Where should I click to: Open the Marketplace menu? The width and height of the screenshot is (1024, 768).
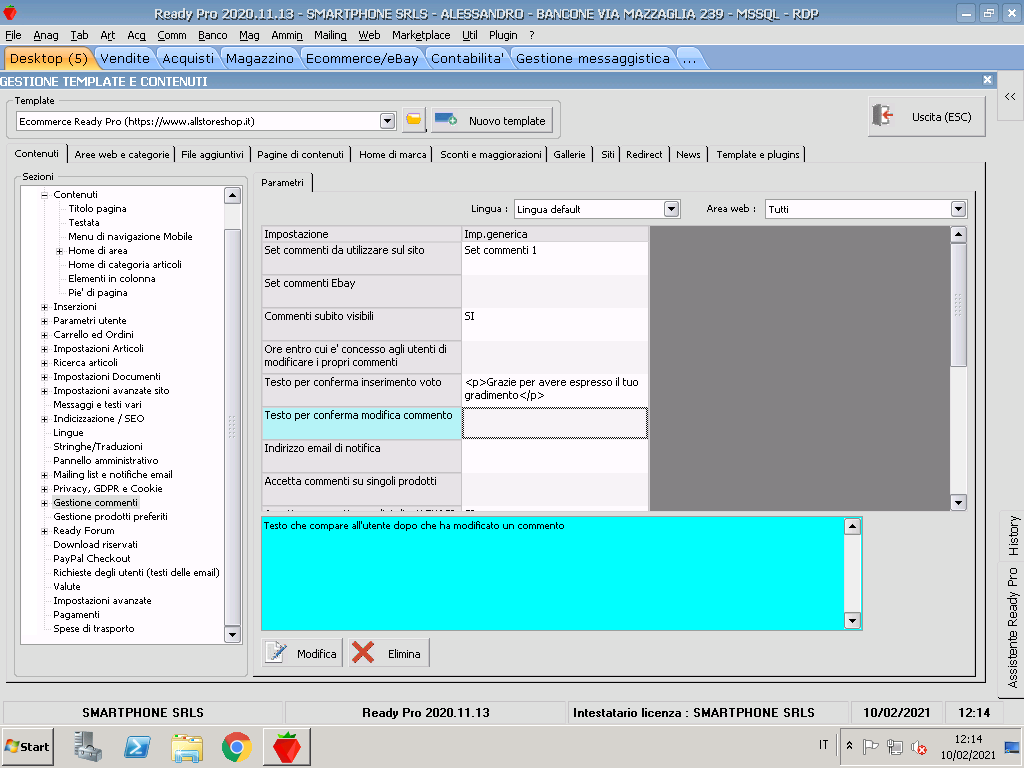click(x=421, y=35)
